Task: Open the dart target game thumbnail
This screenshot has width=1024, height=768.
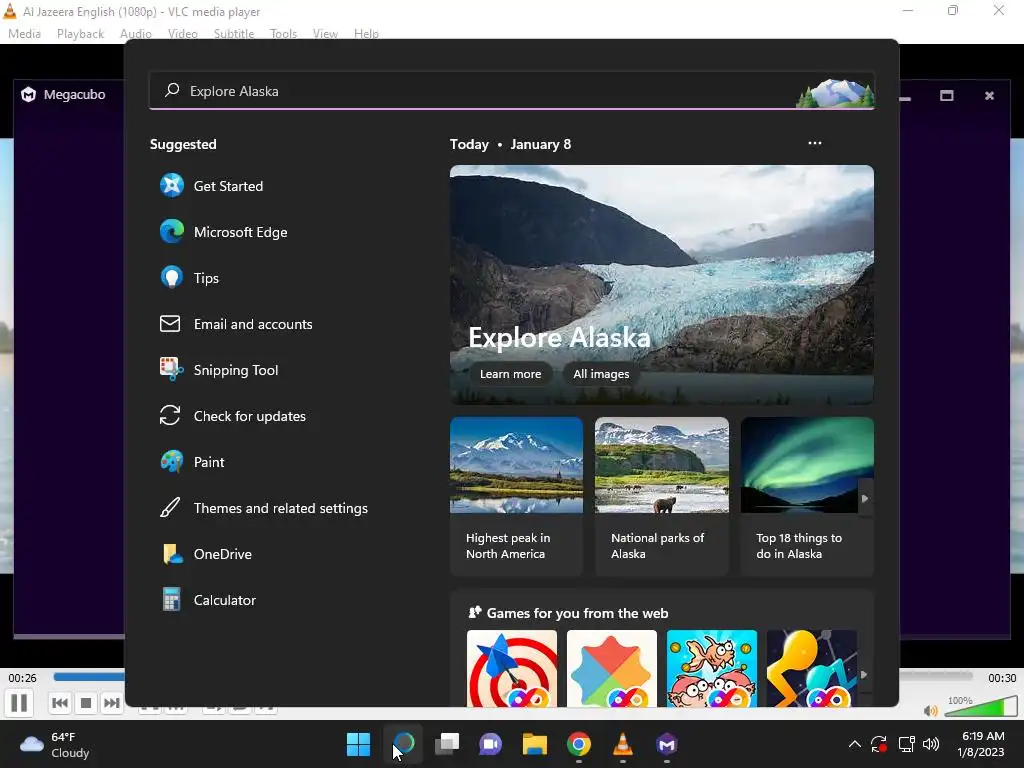Action: 512,668
